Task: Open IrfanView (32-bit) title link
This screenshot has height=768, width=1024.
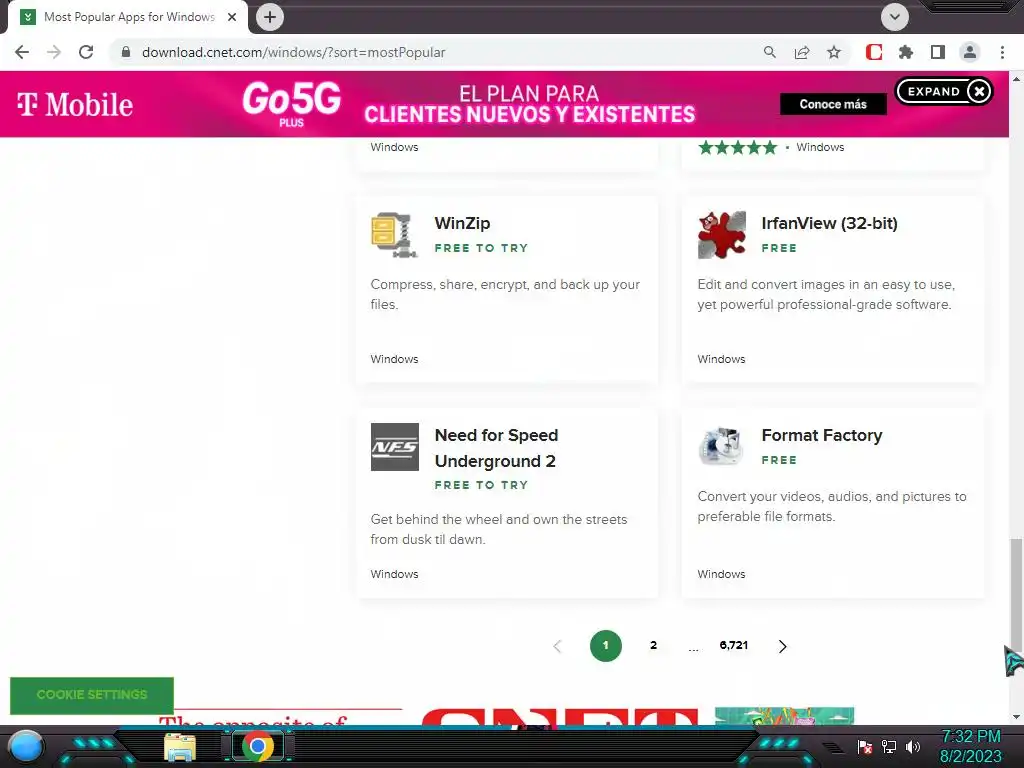Action: click(x=829, y=223)
